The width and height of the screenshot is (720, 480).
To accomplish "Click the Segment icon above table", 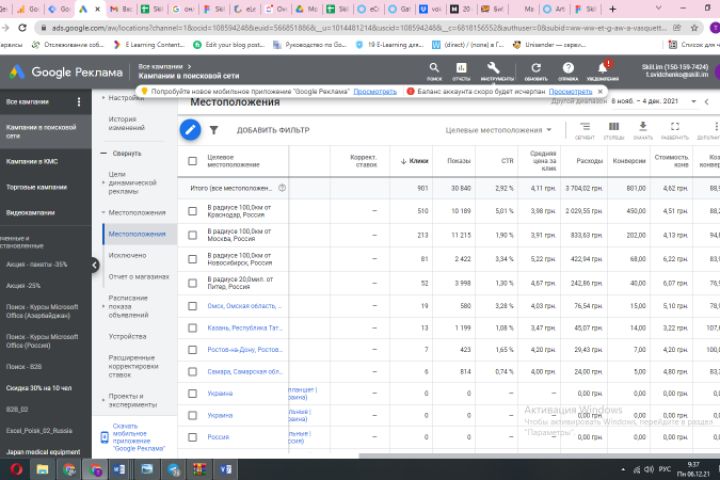I will (584, 129).
